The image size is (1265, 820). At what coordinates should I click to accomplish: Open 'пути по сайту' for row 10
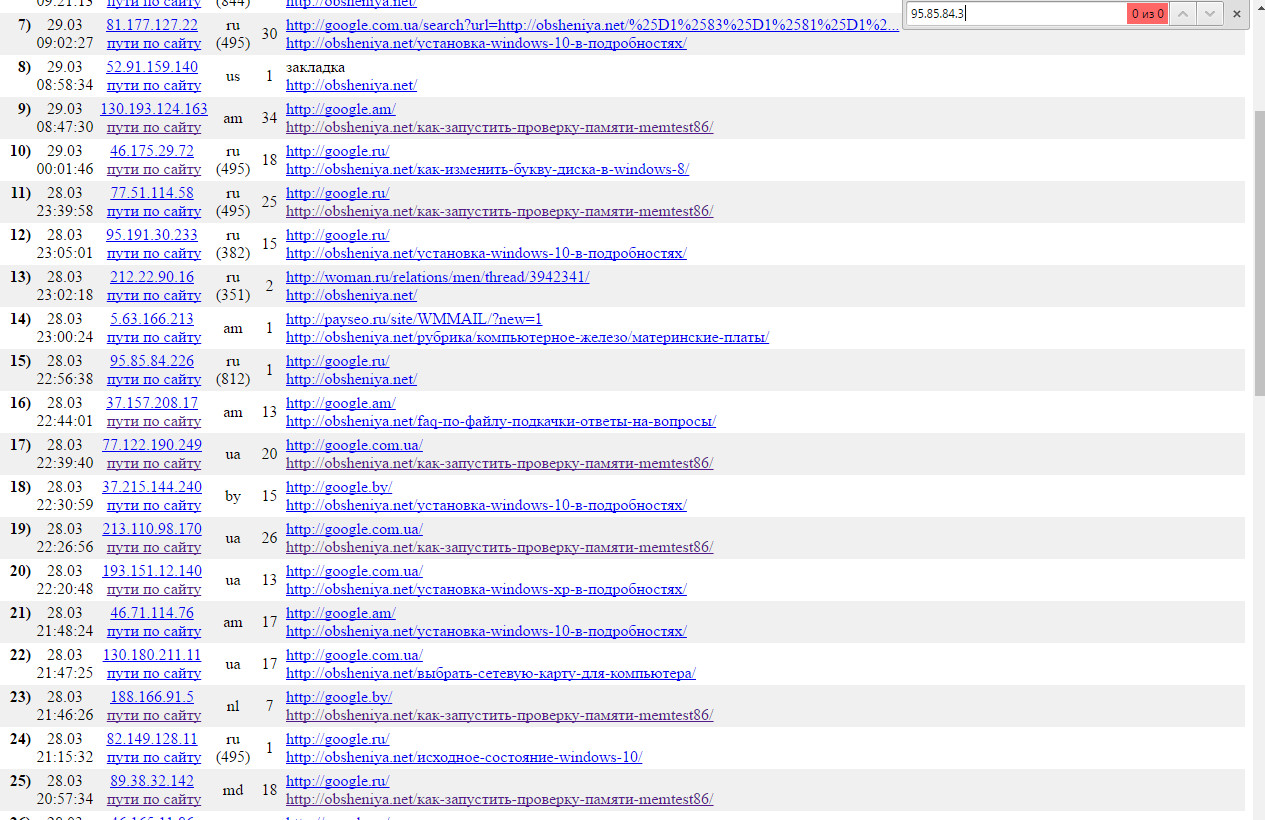coord(154,170)
